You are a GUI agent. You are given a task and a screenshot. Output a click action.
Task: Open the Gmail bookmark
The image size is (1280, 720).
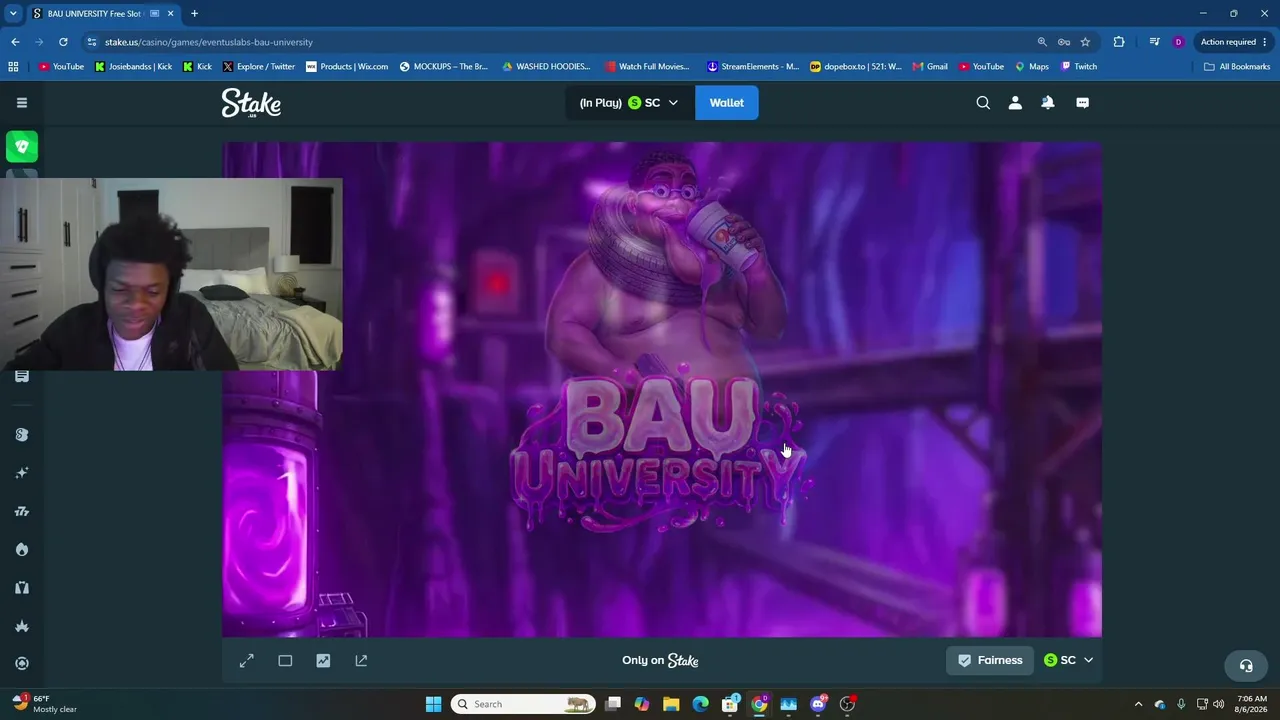coord(930,67)
